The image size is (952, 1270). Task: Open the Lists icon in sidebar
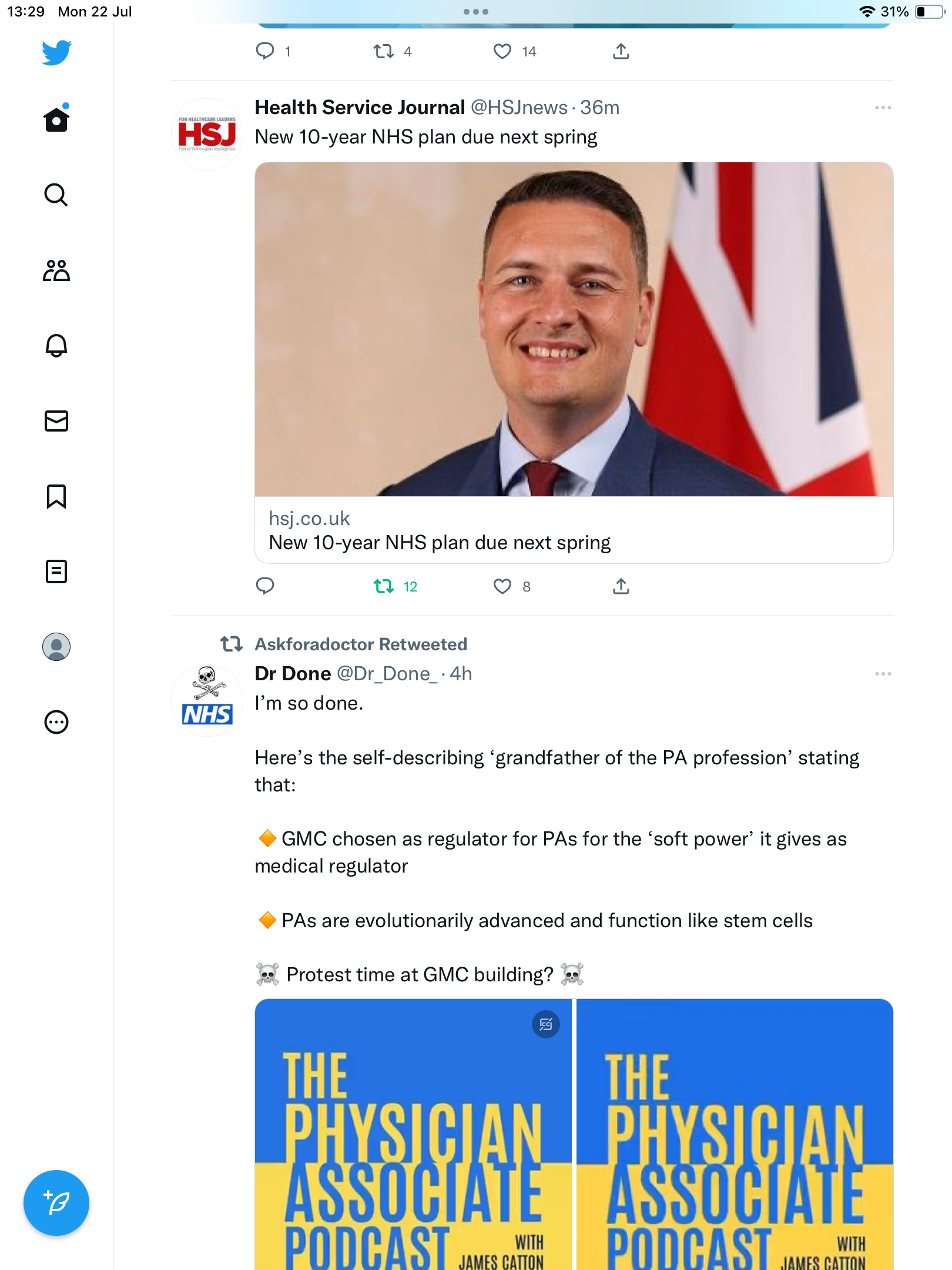coord(56,571)
